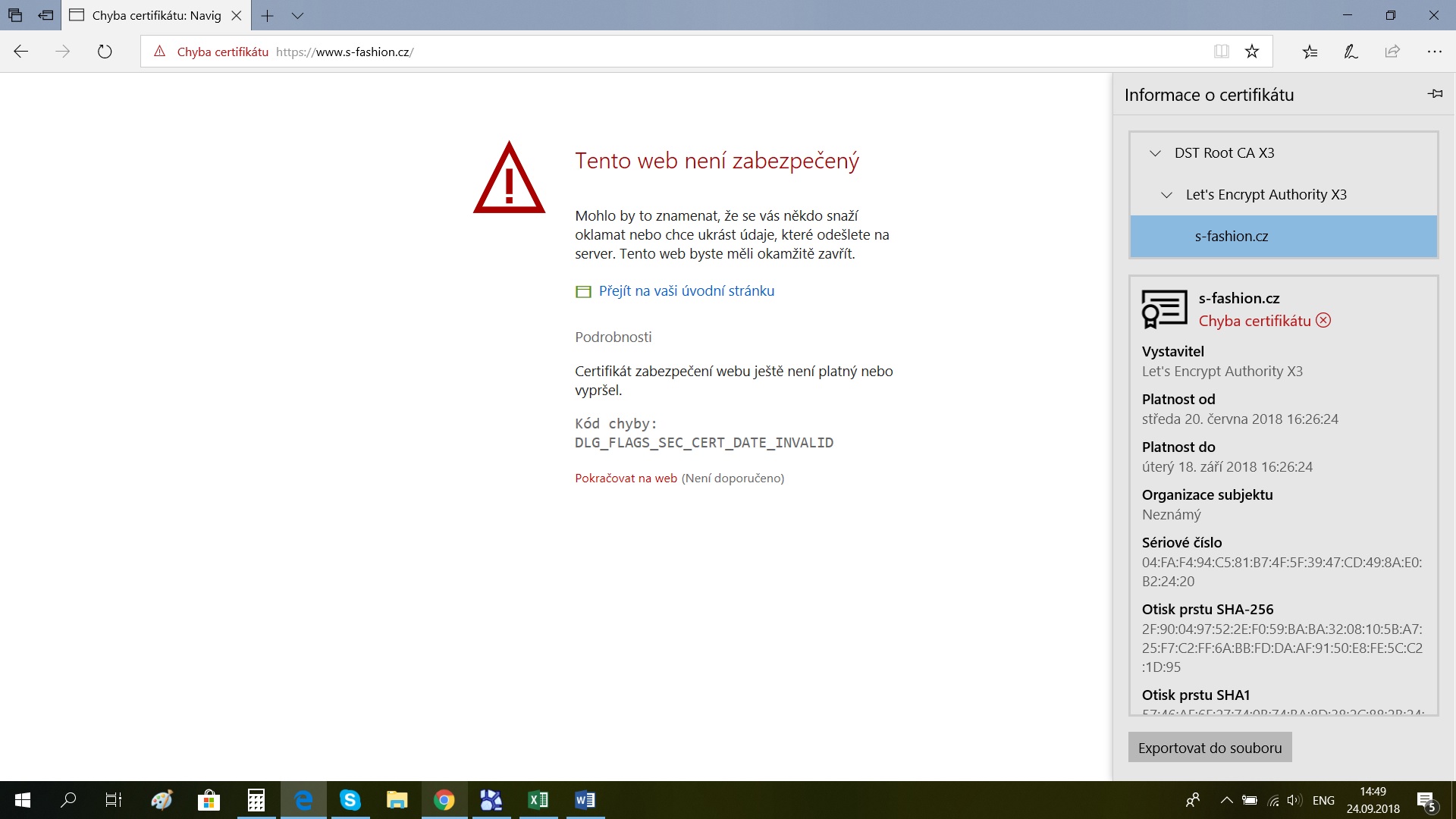
Task: Click the Platnost do date value
Action: click(x=1227, y=467)
